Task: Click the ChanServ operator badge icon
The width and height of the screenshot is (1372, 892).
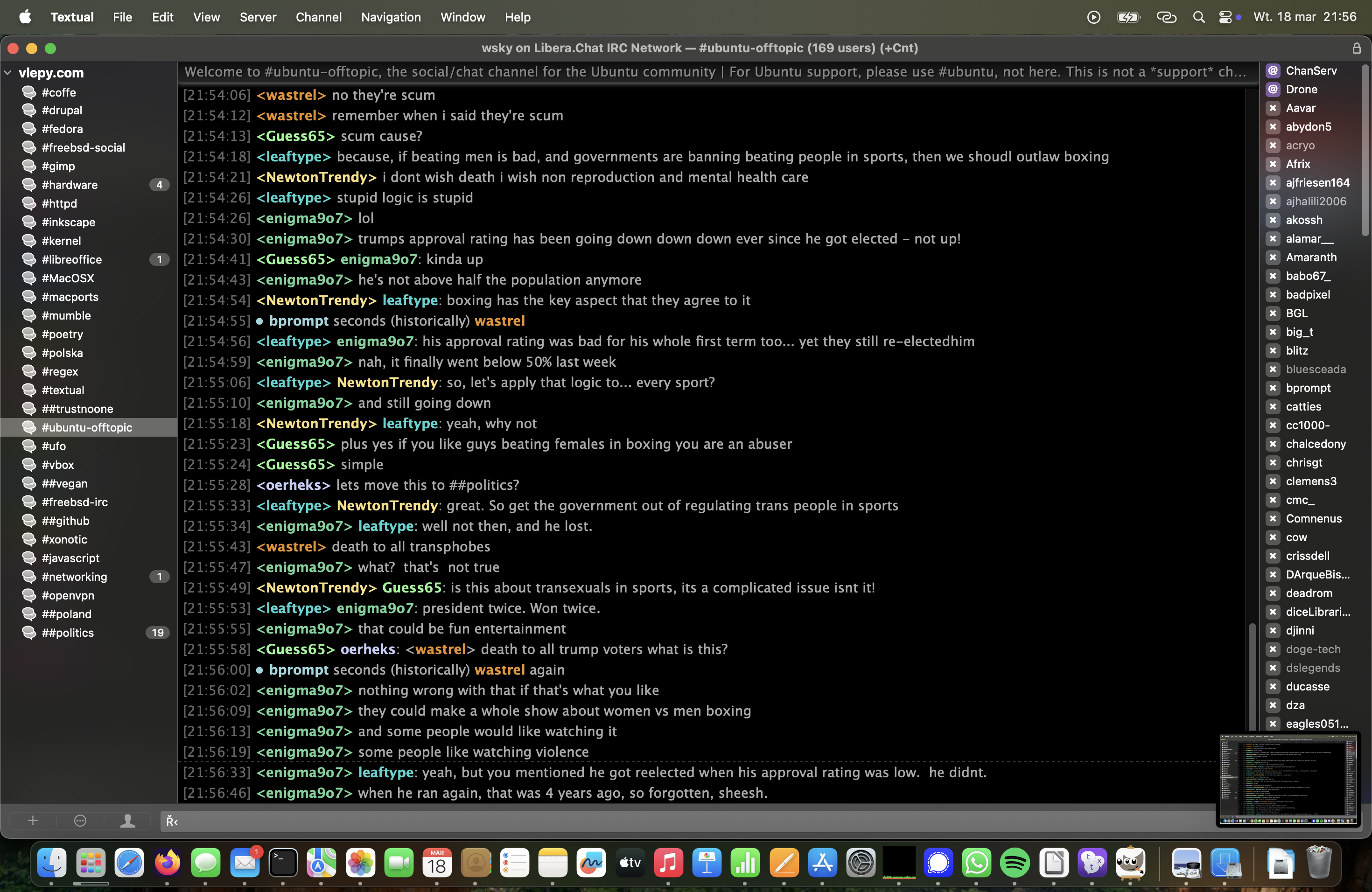Action: [1273, 70]
